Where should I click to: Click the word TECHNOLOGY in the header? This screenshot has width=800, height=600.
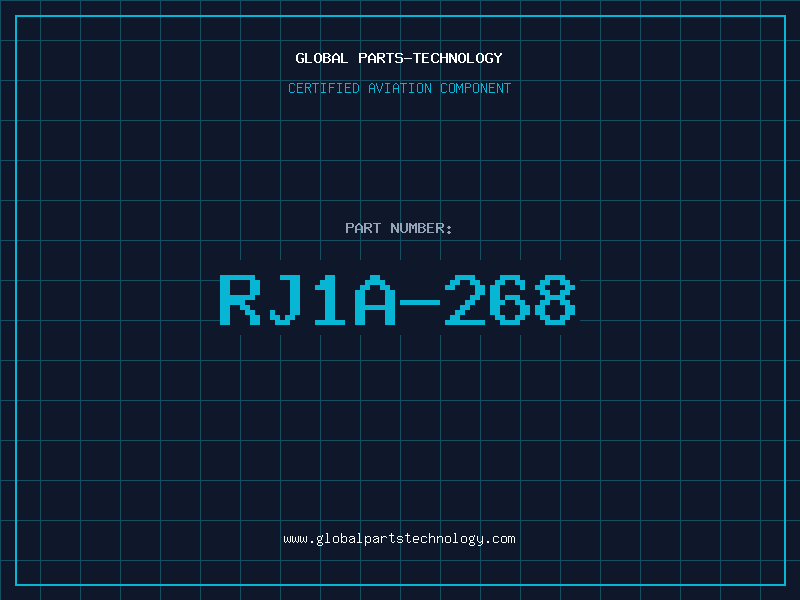click(x=458, y=58)
